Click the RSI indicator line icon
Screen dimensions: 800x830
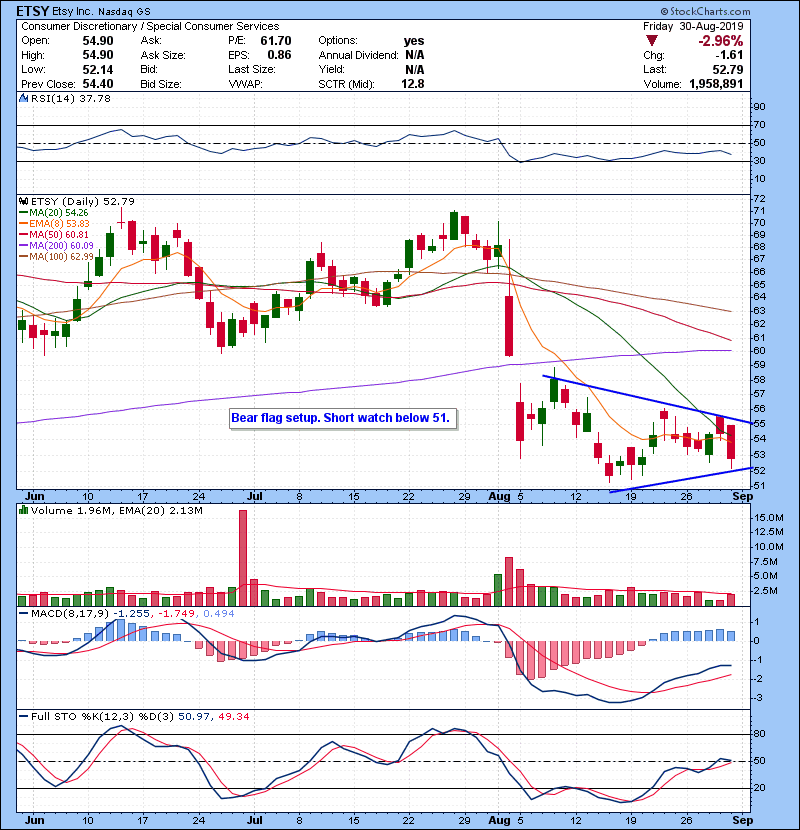coord(23,98)
